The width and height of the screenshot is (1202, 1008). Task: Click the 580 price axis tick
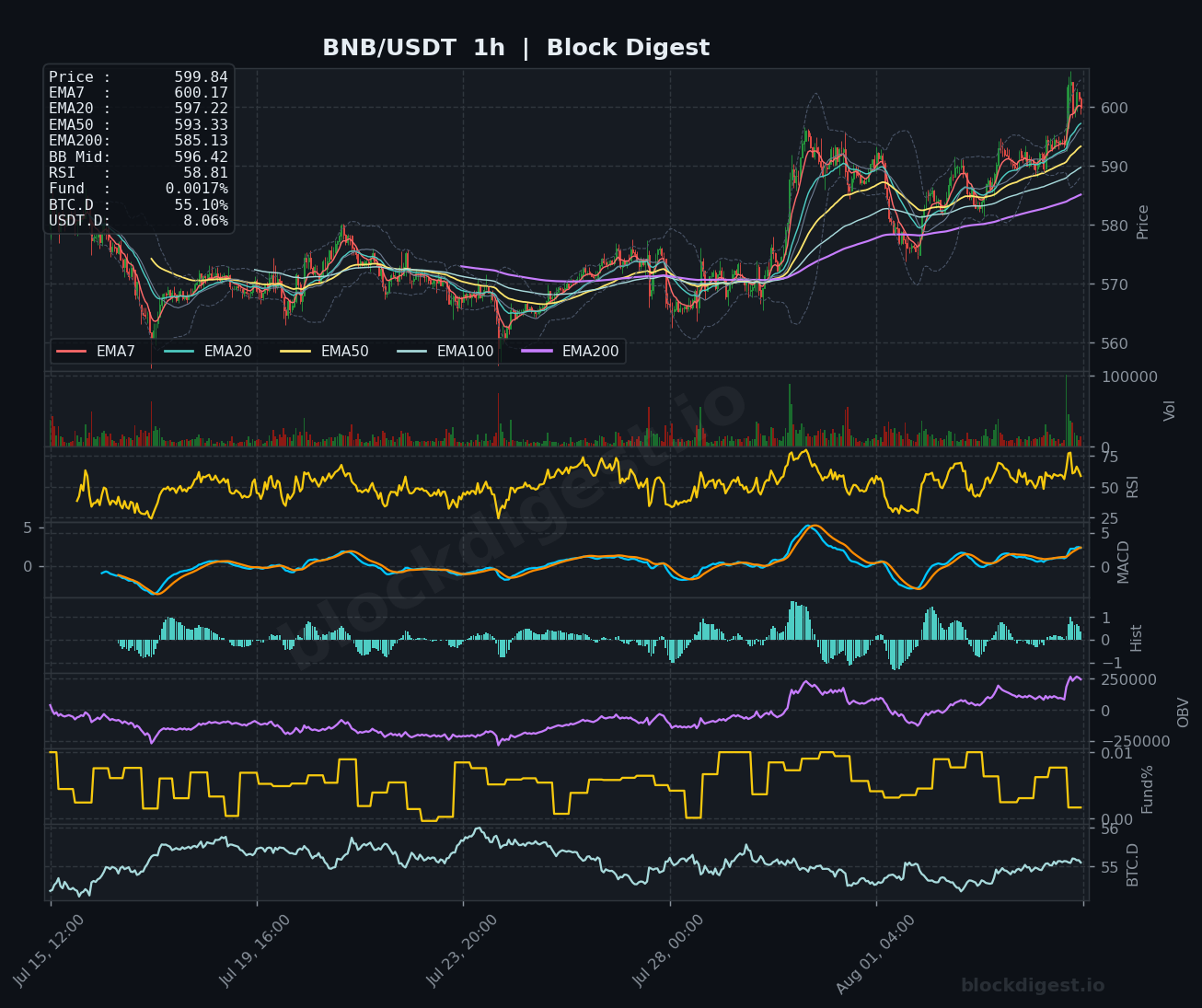[x=1115, y=226]
